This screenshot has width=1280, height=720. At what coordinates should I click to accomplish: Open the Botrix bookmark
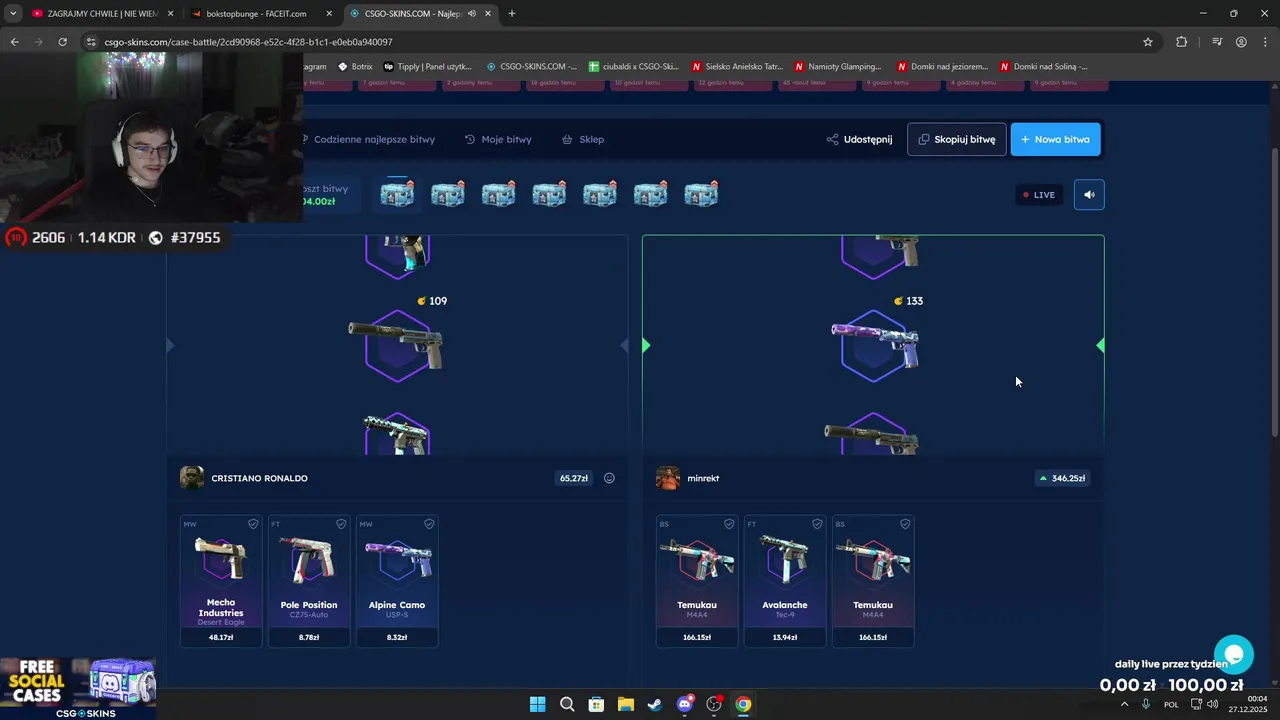[x=355, y=67]
